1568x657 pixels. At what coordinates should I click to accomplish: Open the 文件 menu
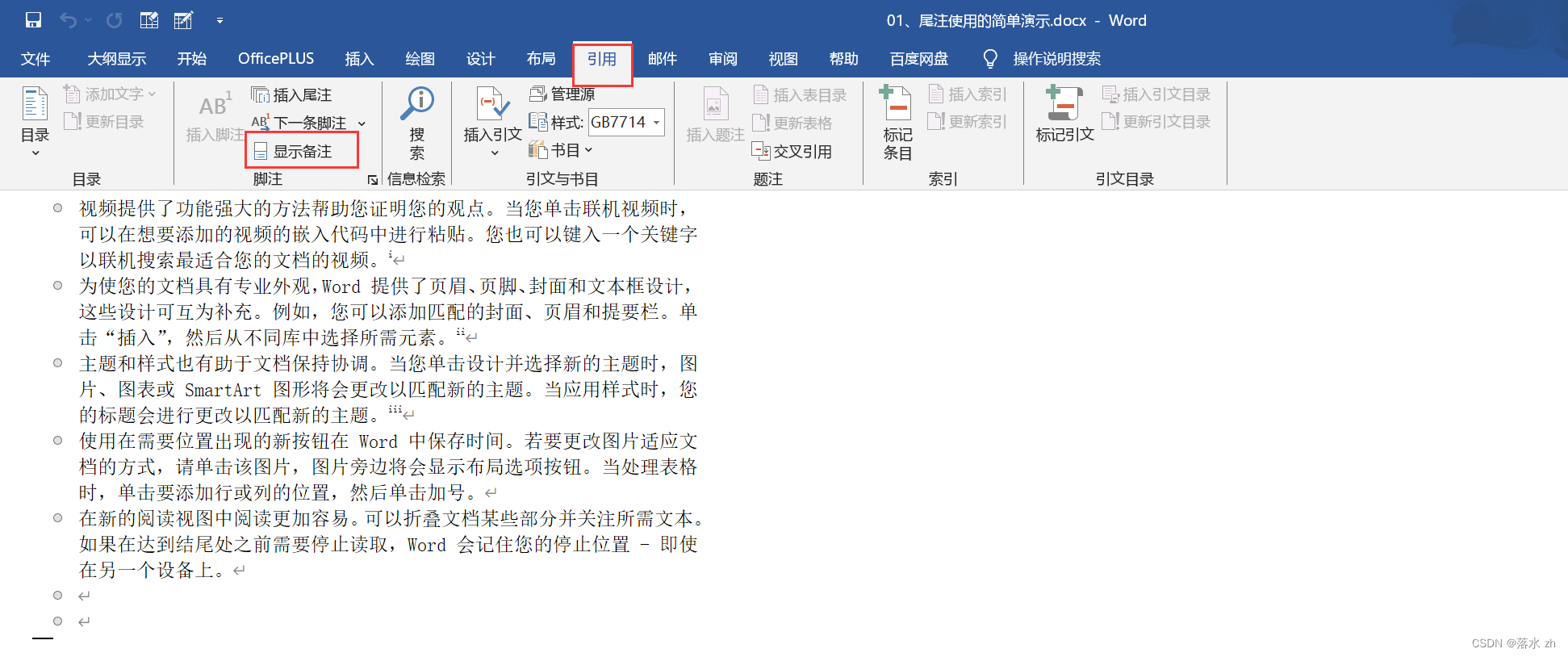(36, 59)
